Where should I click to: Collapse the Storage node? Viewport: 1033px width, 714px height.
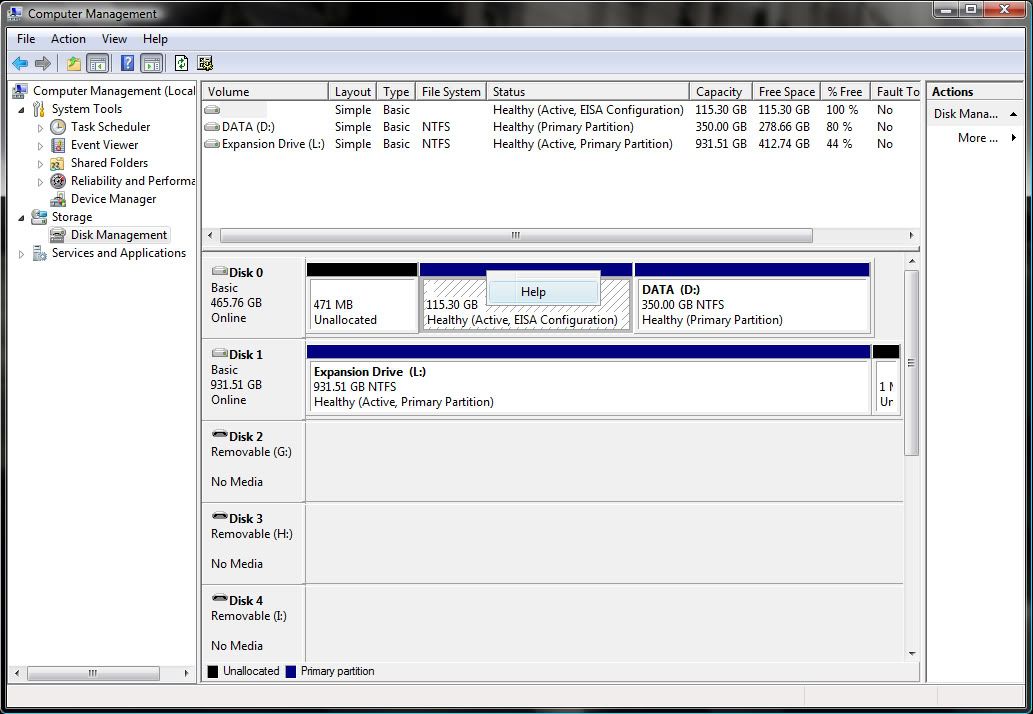pos(21,217)
